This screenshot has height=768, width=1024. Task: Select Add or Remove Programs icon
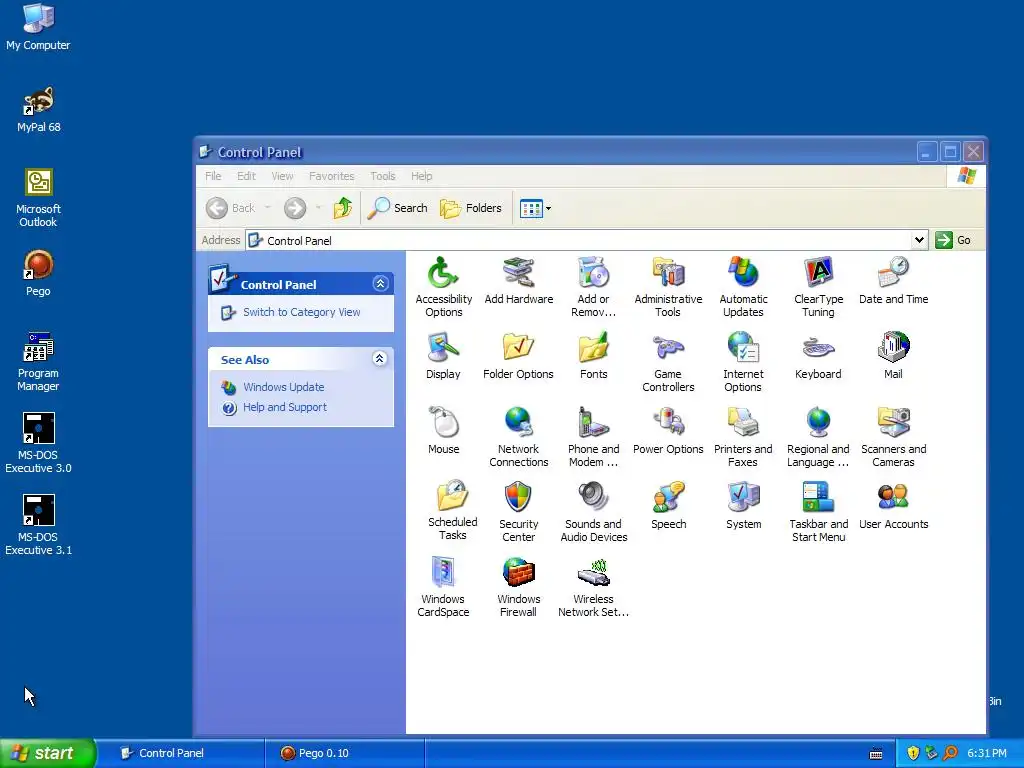tap(593, 273)
